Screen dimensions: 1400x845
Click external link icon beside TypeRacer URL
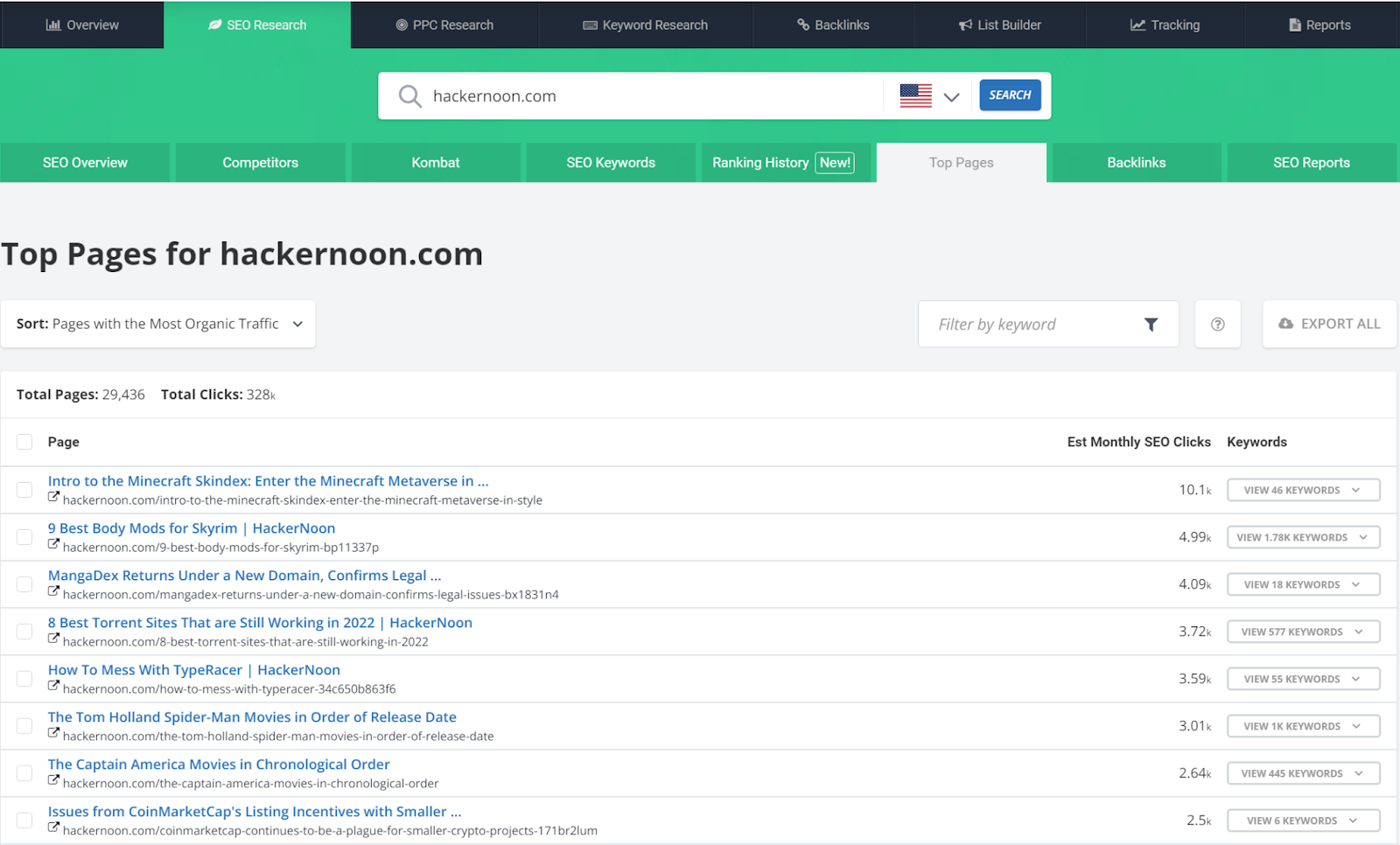point(53,686)
